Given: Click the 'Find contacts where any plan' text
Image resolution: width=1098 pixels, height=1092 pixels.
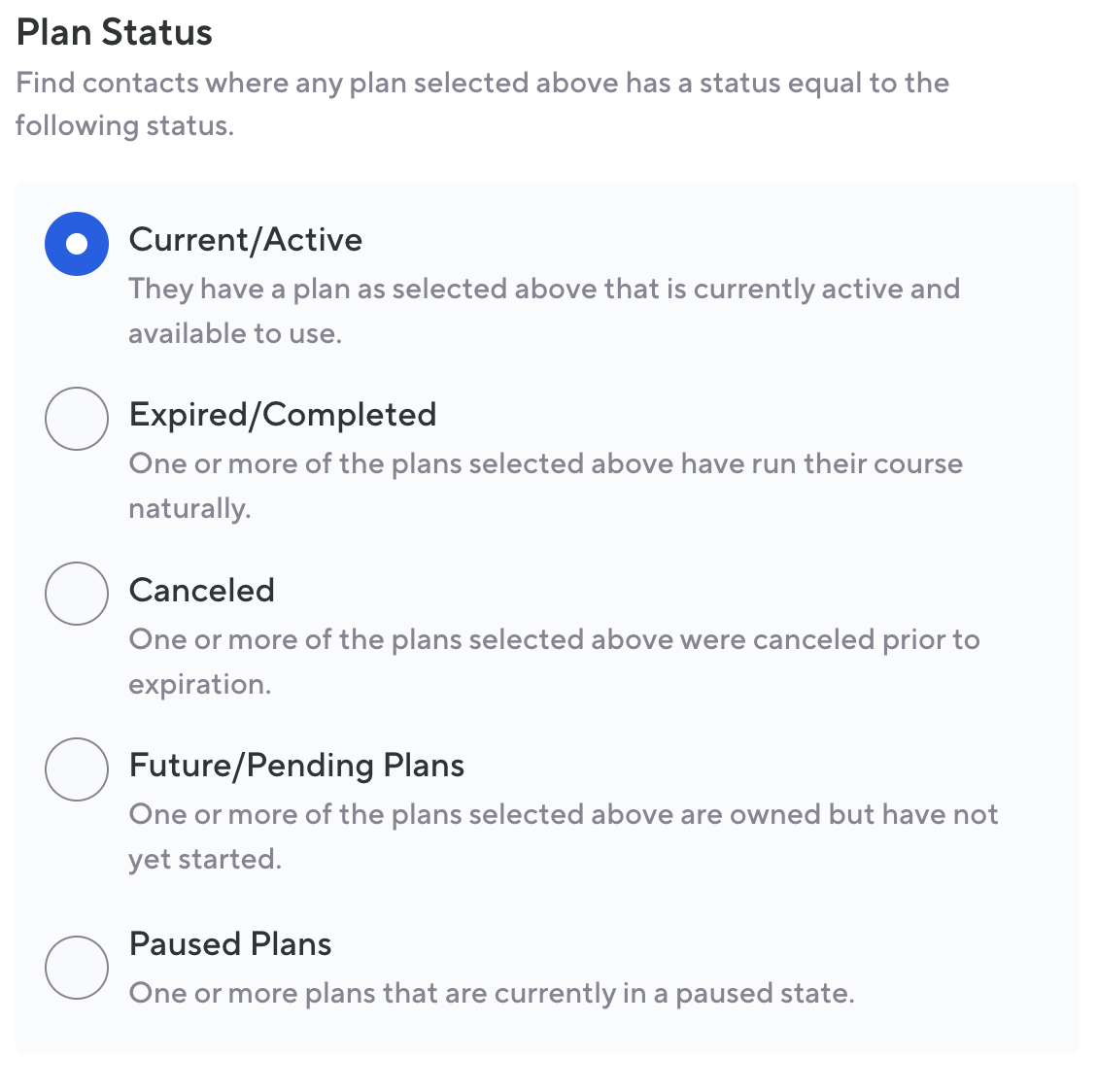Looking at the screenshot, I should coord(482,83).
